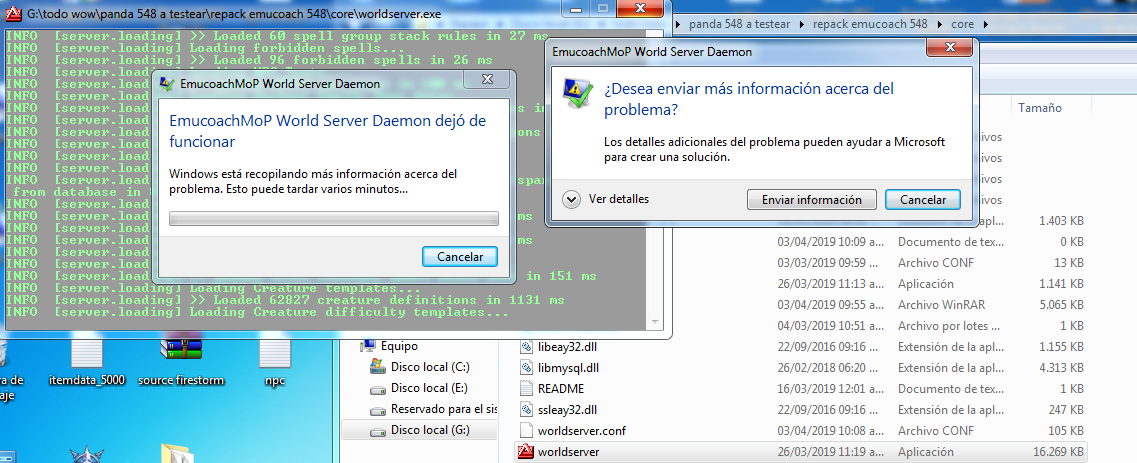
Task: Click the file name 'worldserver' in Explorer
Action: coord(568,452)
